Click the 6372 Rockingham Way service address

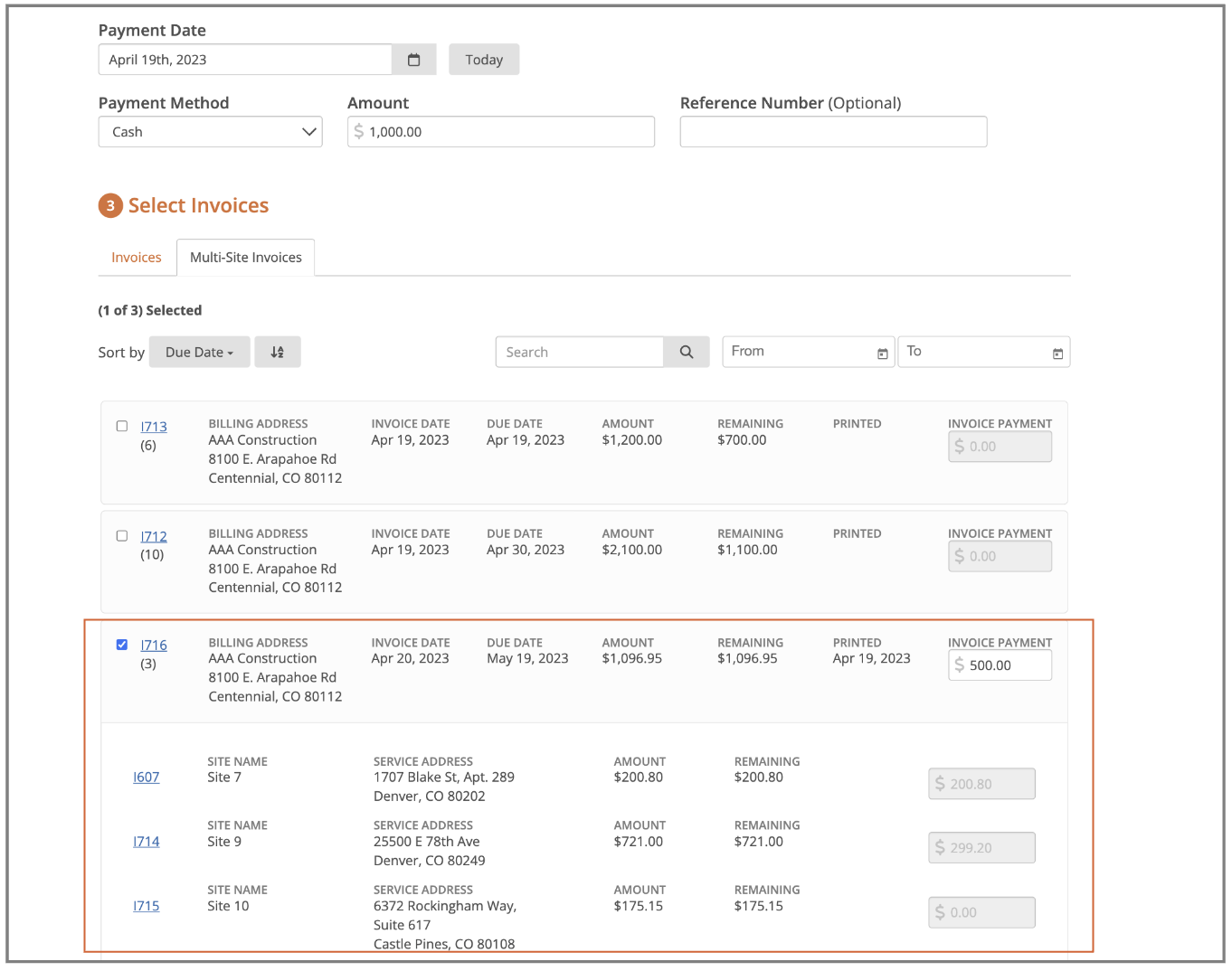pyautogui.click(x=445, y=924)
